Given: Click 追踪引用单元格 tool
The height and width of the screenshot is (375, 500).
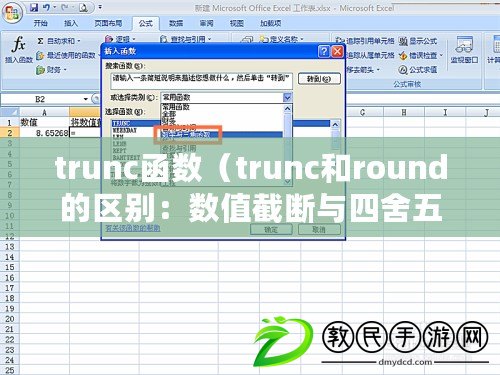Looking at the screenshot, I should 365,41.
